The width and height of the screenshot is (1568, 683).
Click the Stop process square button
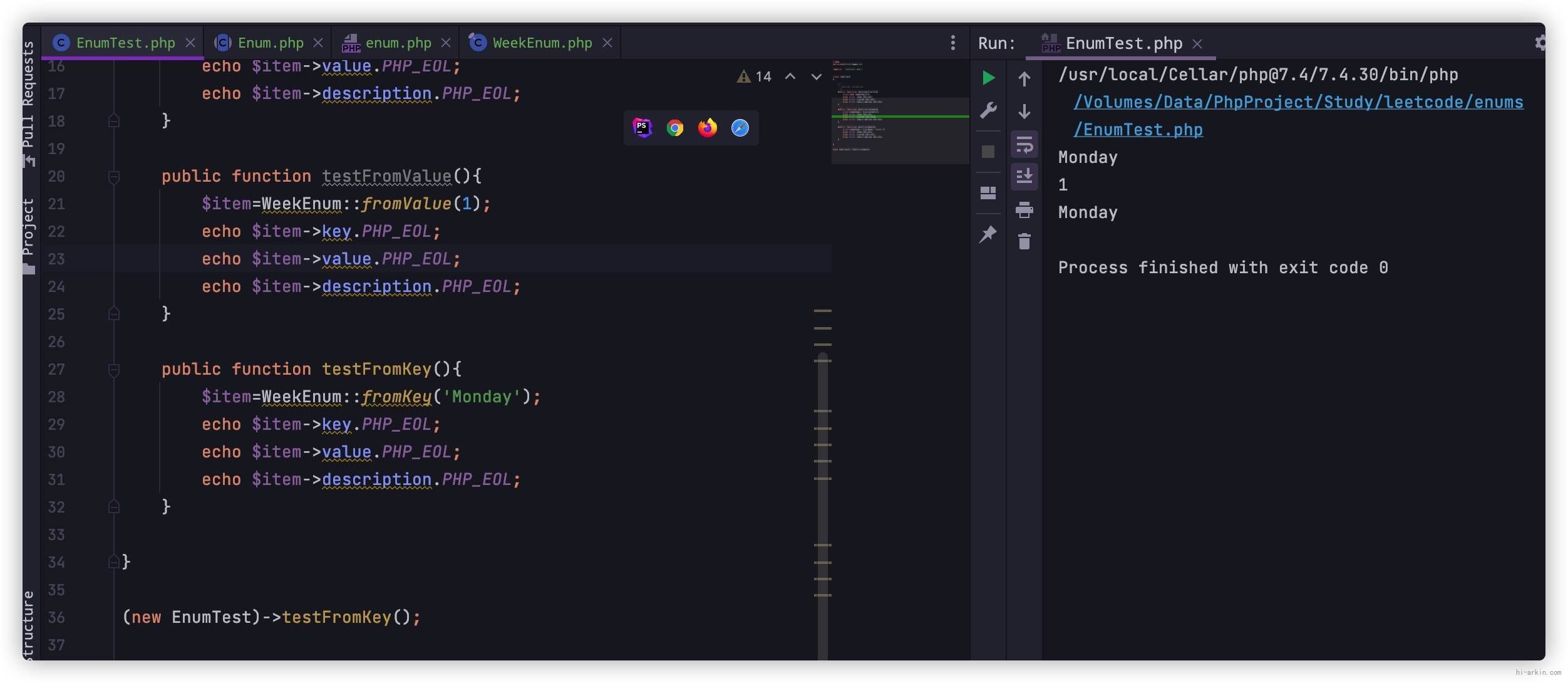pyautogui.click(x=988, y=152)
